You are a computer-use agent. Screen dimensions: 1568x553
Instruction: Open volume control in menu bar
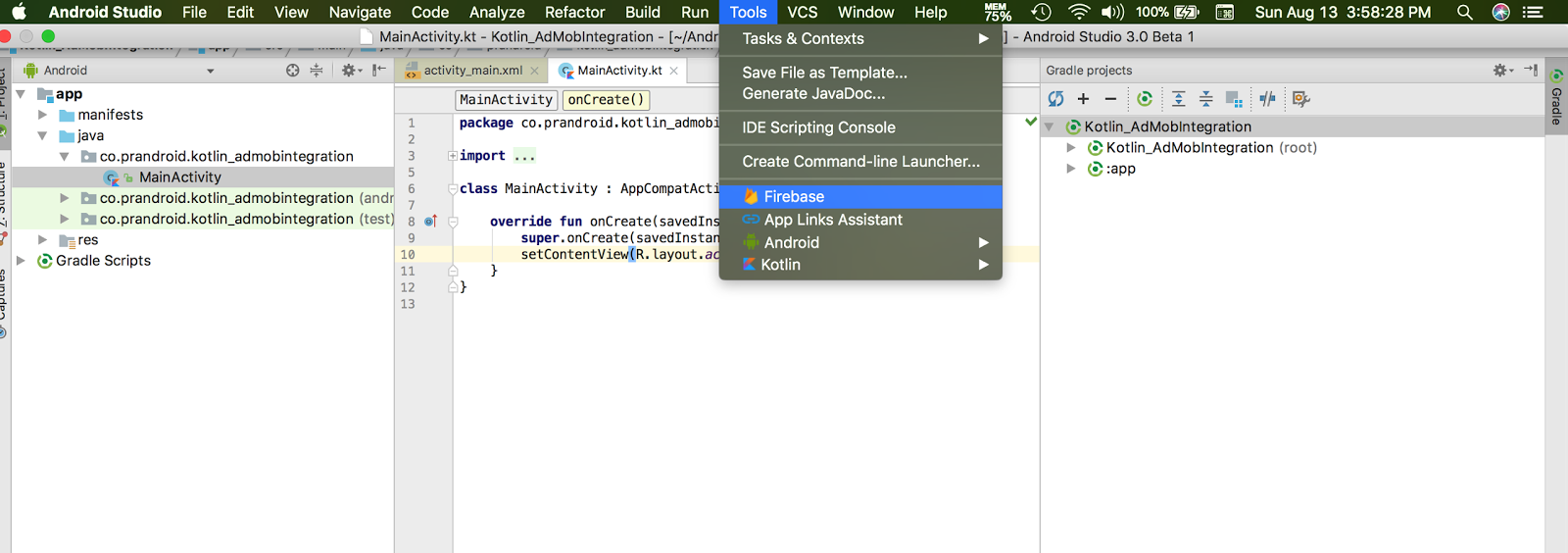pyautogui.click(x=1112, y=12)
